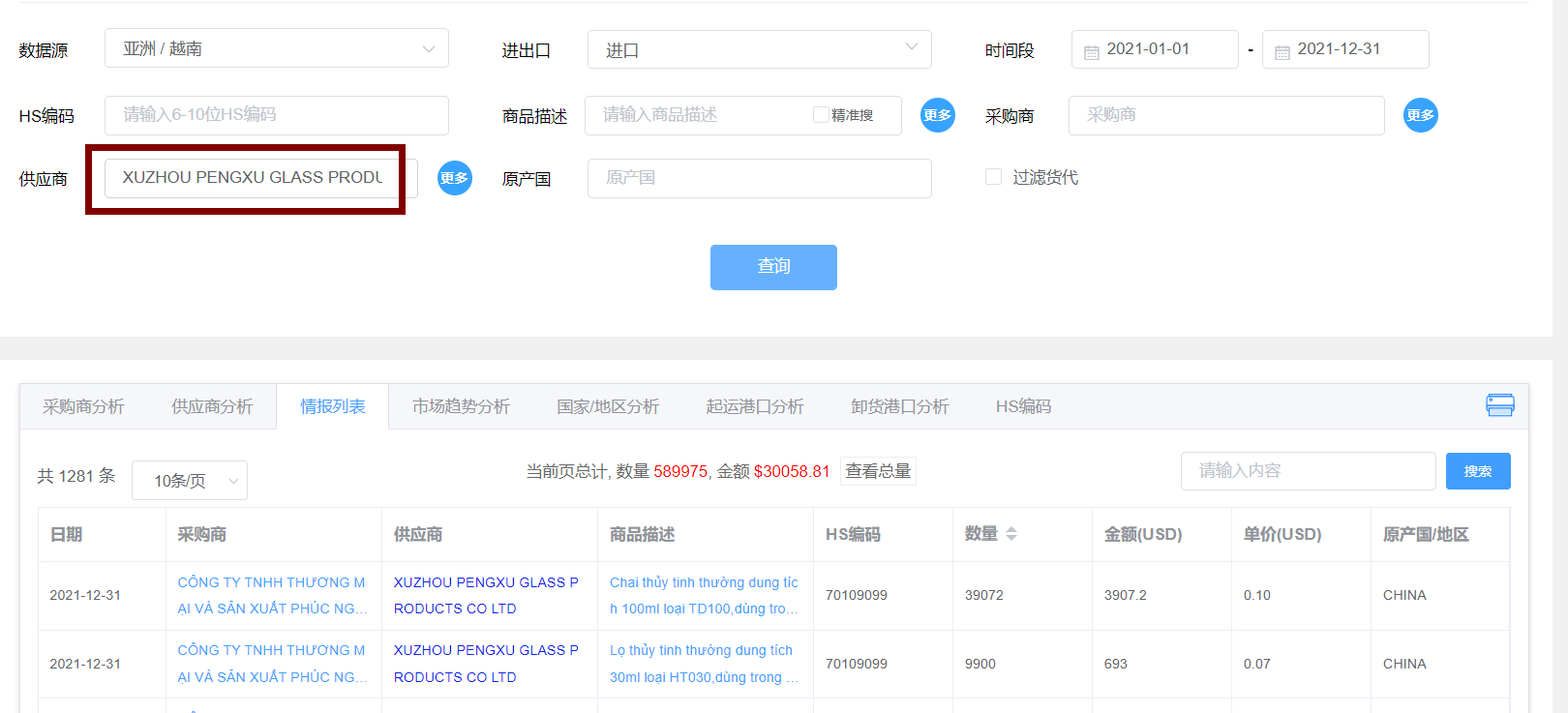Click the end date field 2021-12-31

point(1345,49)
